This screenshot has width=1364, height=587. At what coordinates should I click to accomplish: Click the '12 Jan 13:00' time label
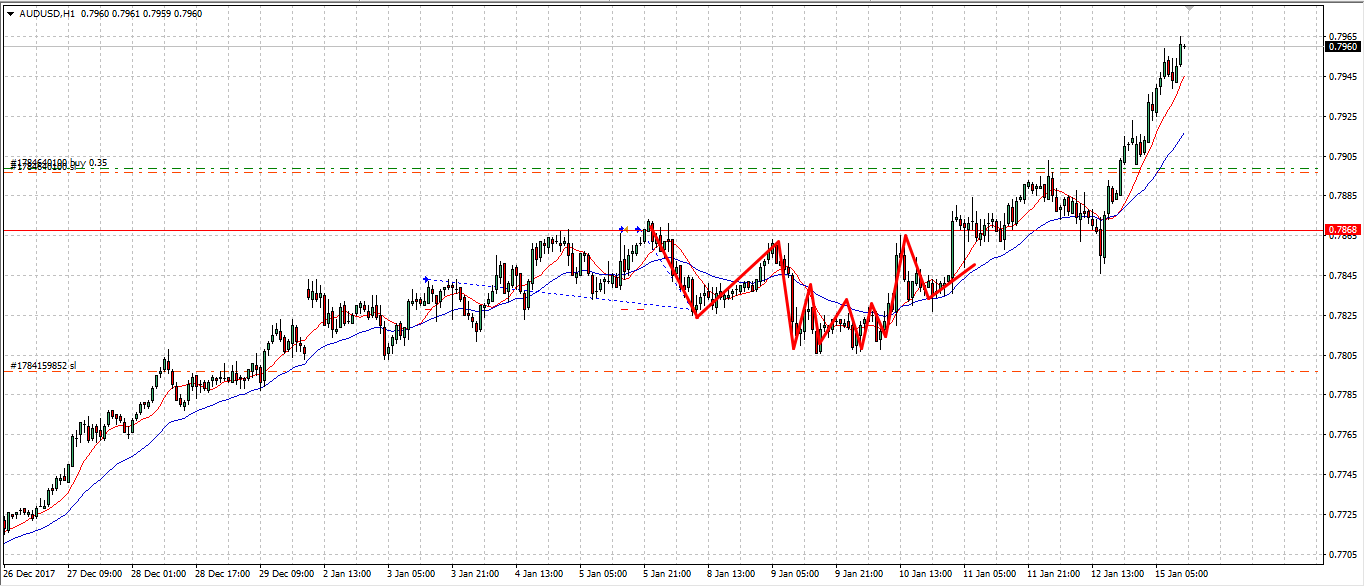[x=1117, y=574]
